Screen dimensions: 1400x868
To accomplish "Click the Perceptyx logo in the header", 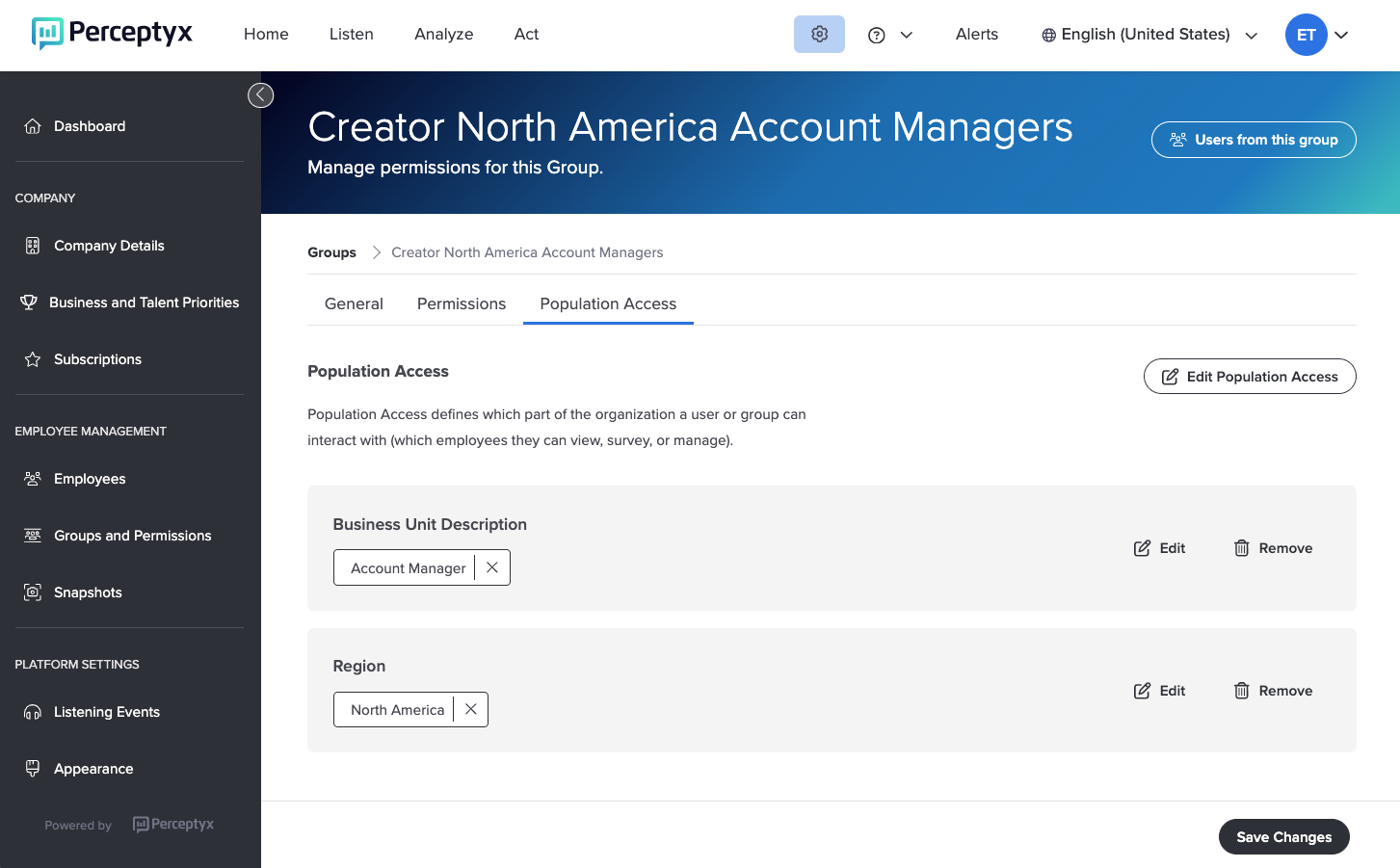I will (x=112, y=34).
